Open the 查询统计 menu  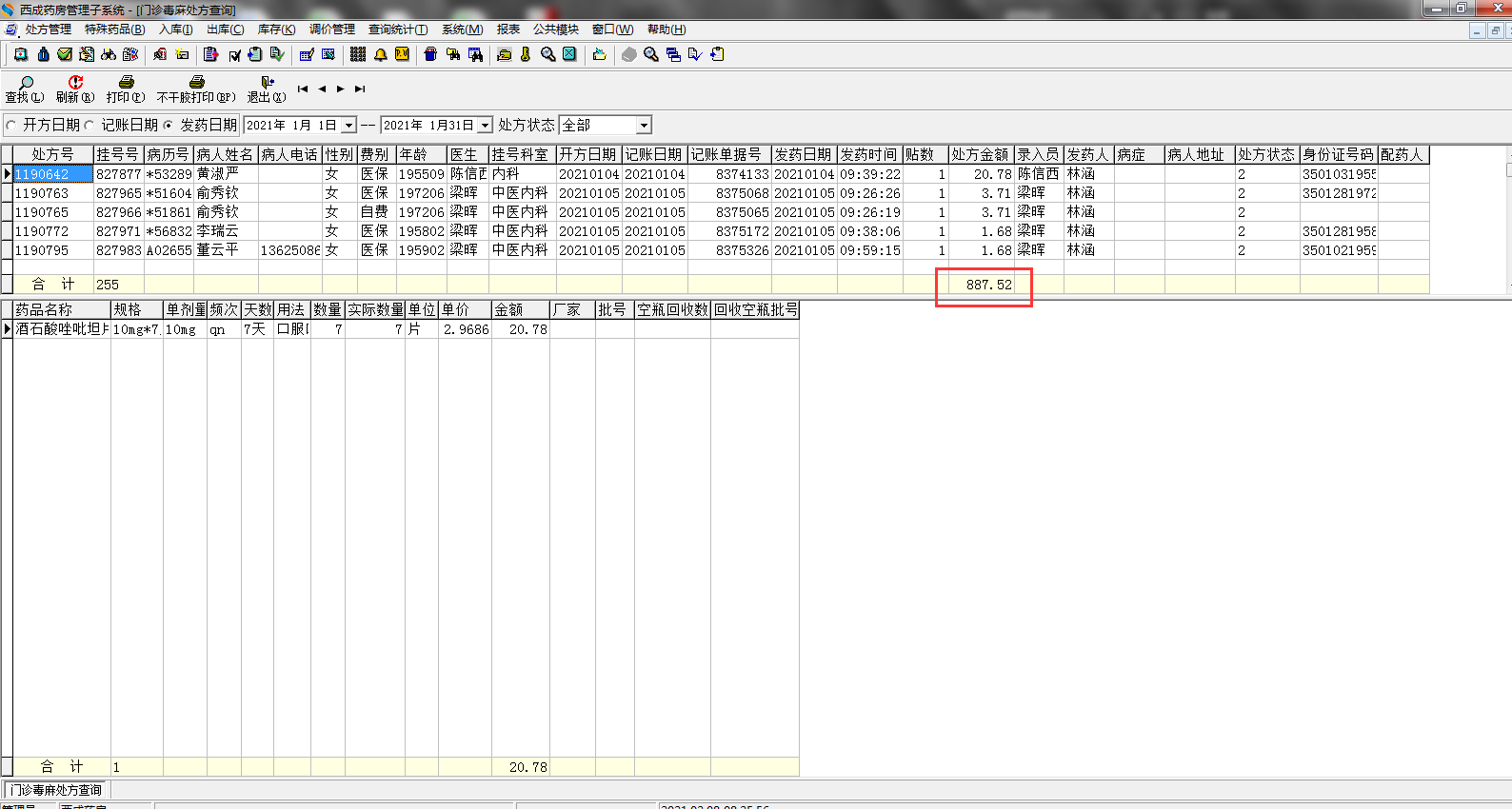[x=397, y=30]
